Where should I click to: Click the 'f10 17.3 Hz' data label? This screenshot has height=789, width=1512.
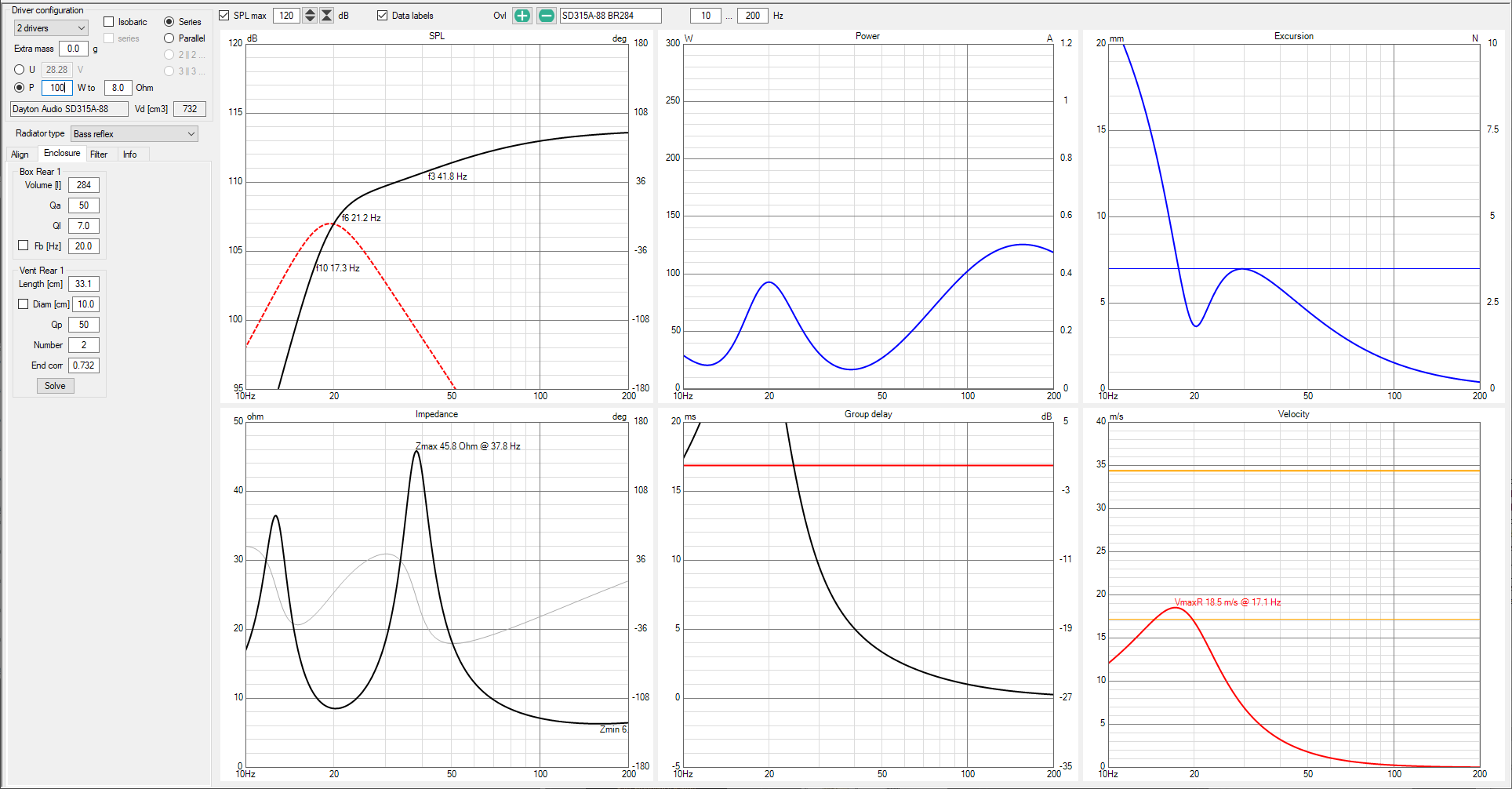337,268
